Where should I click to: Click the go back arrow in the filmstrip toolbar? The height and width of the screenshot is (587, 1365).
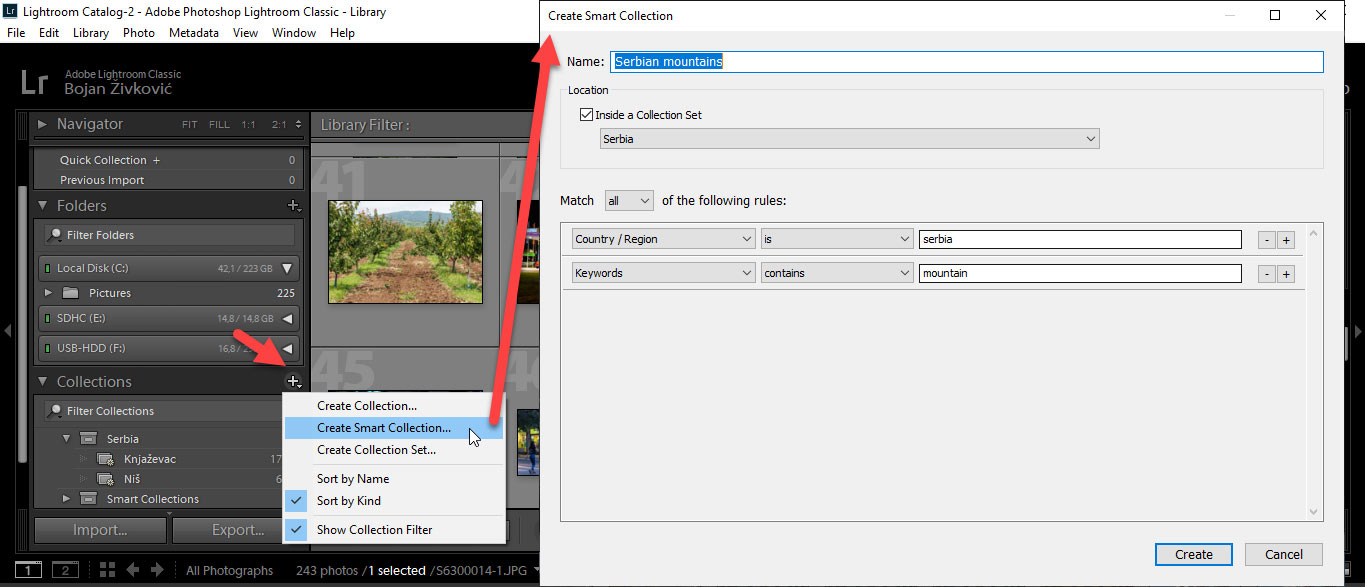(131, 569)
